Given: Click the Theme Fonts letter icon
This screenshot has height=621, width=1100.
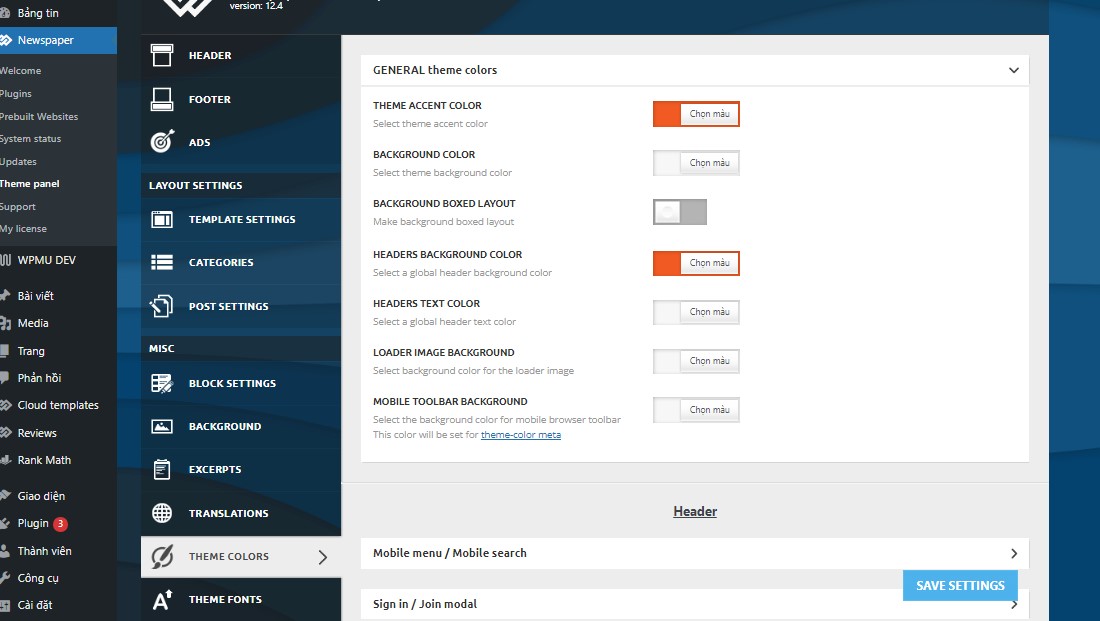Looking at the screenshot, I should 162,599.
